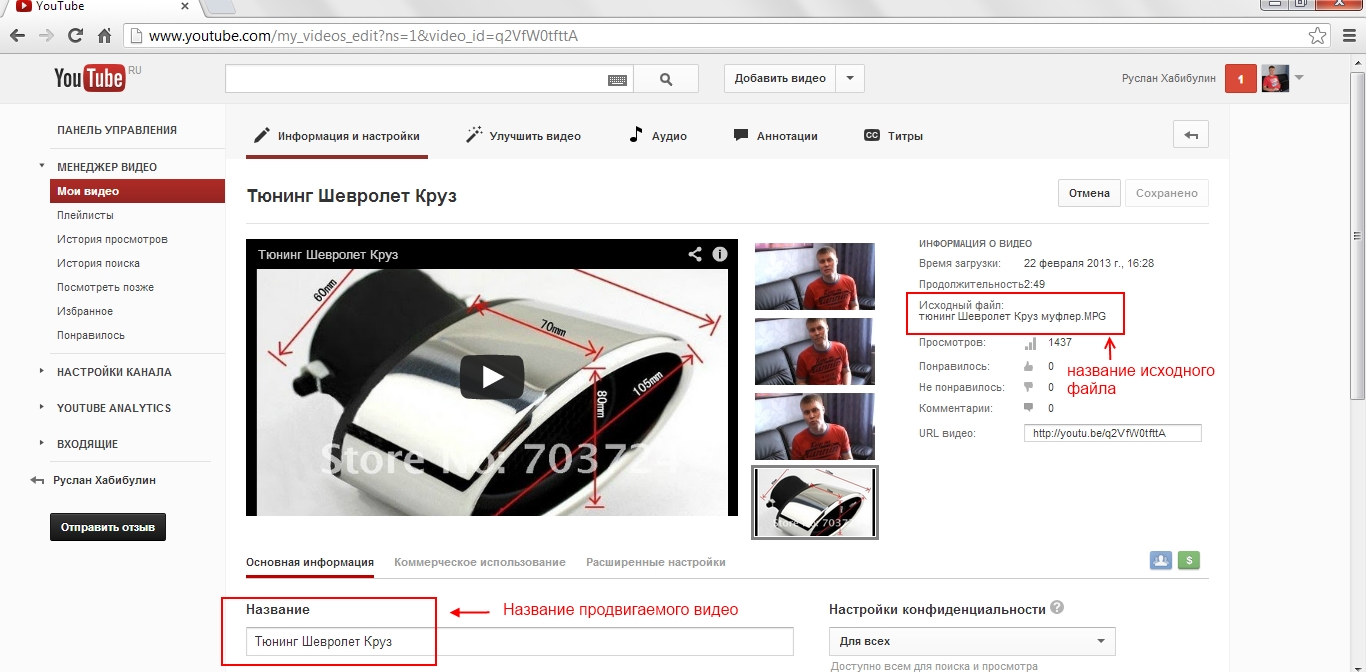1366x672 pixels.
Task: Open ПАНЕЛЬ УПРАВЛЕНИЯ link
Action: coord(117,130)
